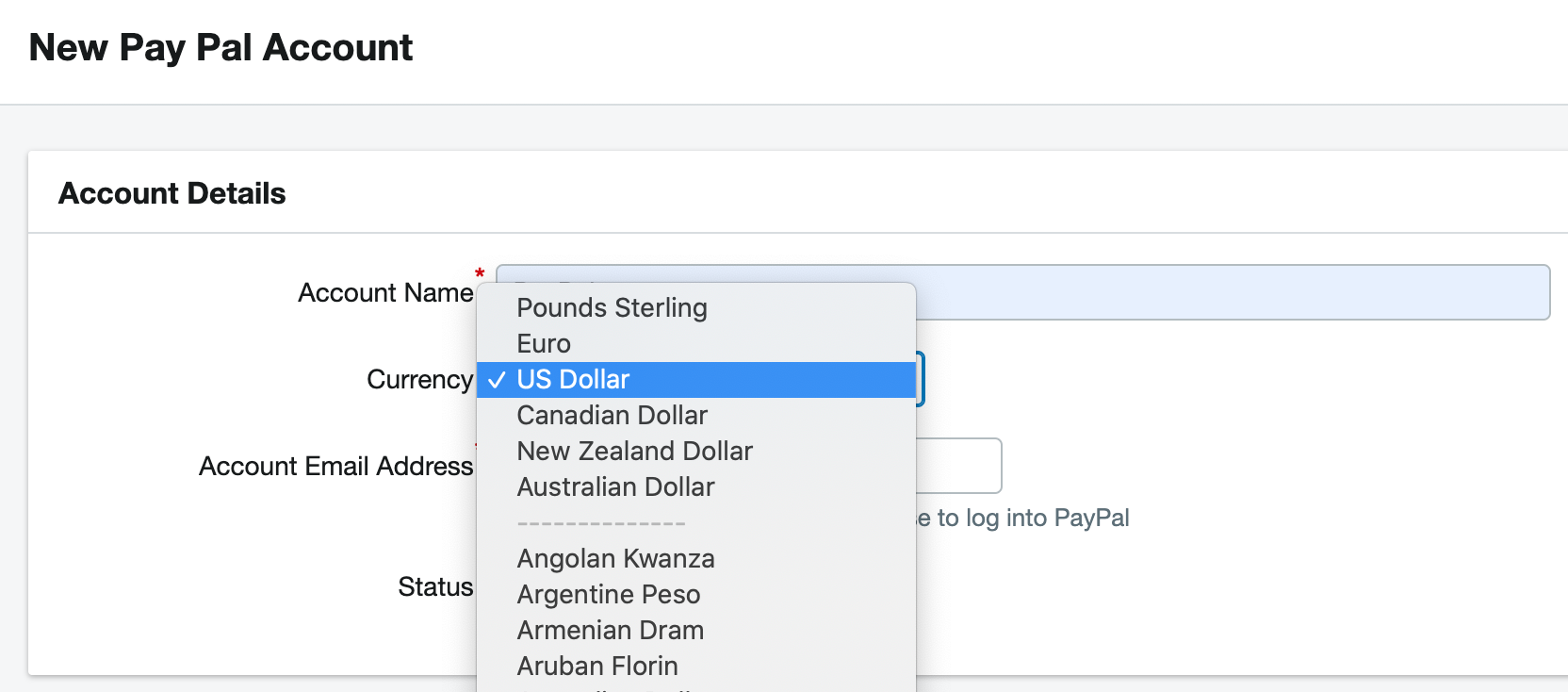Pick Aruban Florin currency
The height and width of the screenshot is (692, 1568).
point(696,667)
